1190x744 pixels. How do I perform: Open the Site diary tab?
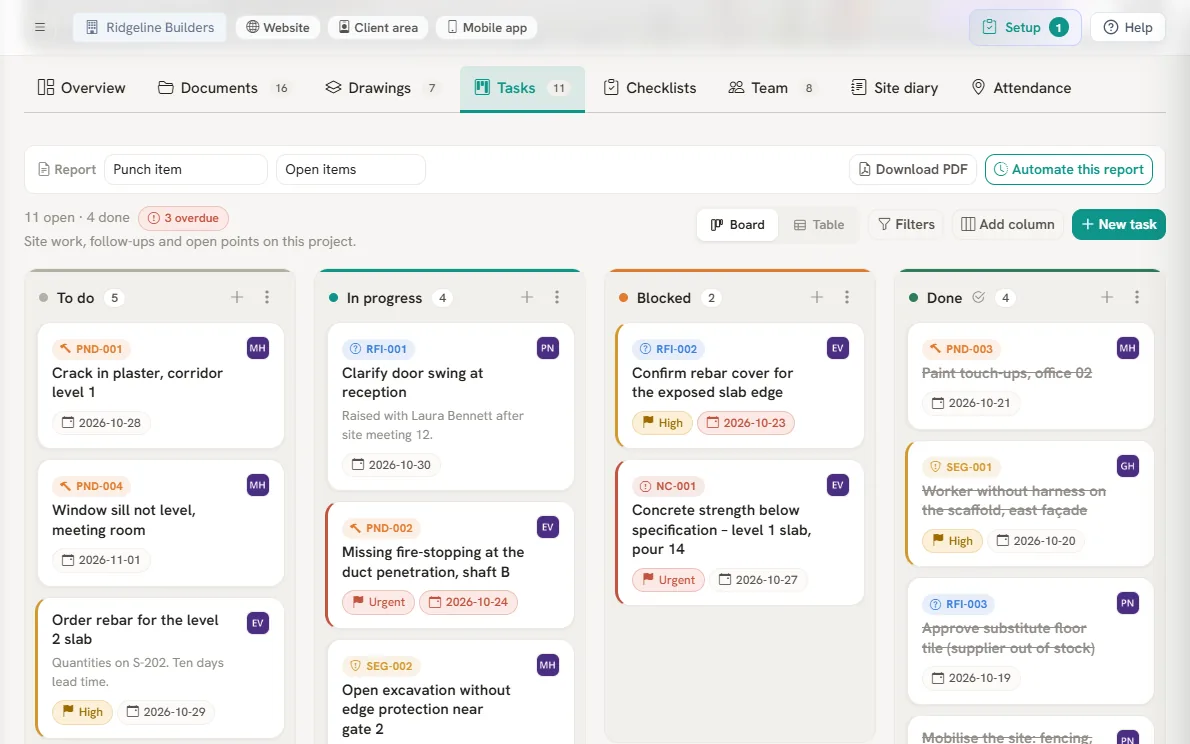[x=895, y=88]
